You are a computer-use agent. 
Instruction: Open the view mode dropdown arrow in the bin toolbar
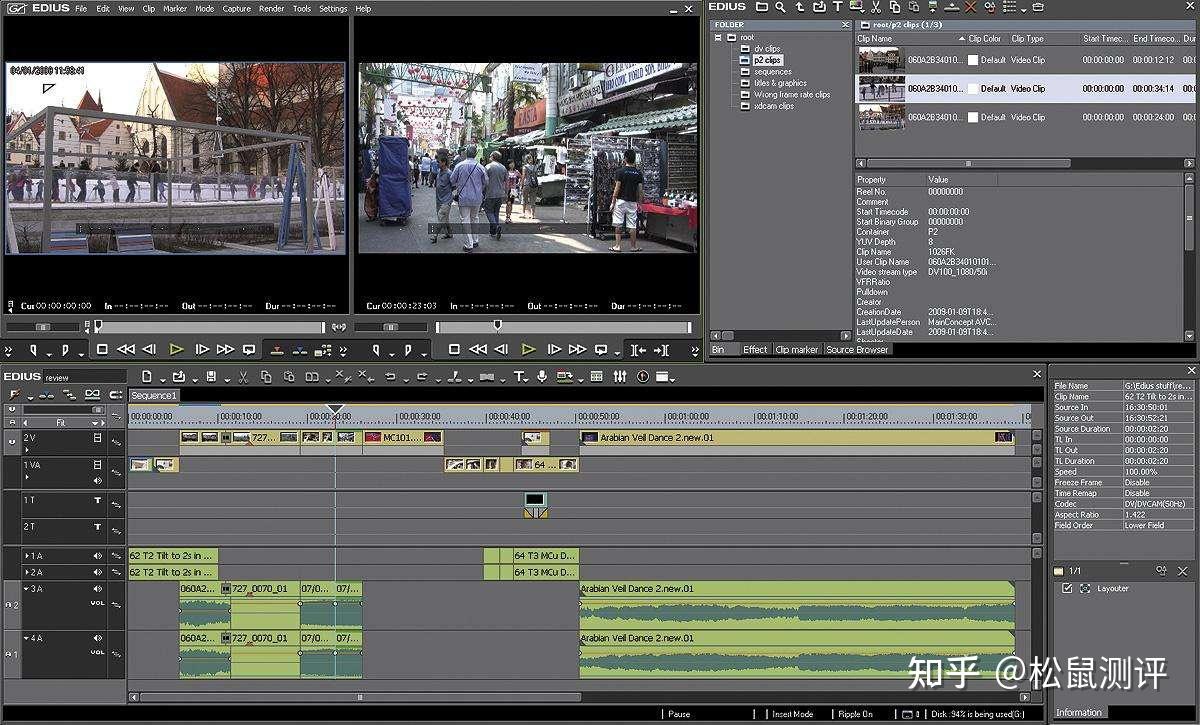(1024, 8)
